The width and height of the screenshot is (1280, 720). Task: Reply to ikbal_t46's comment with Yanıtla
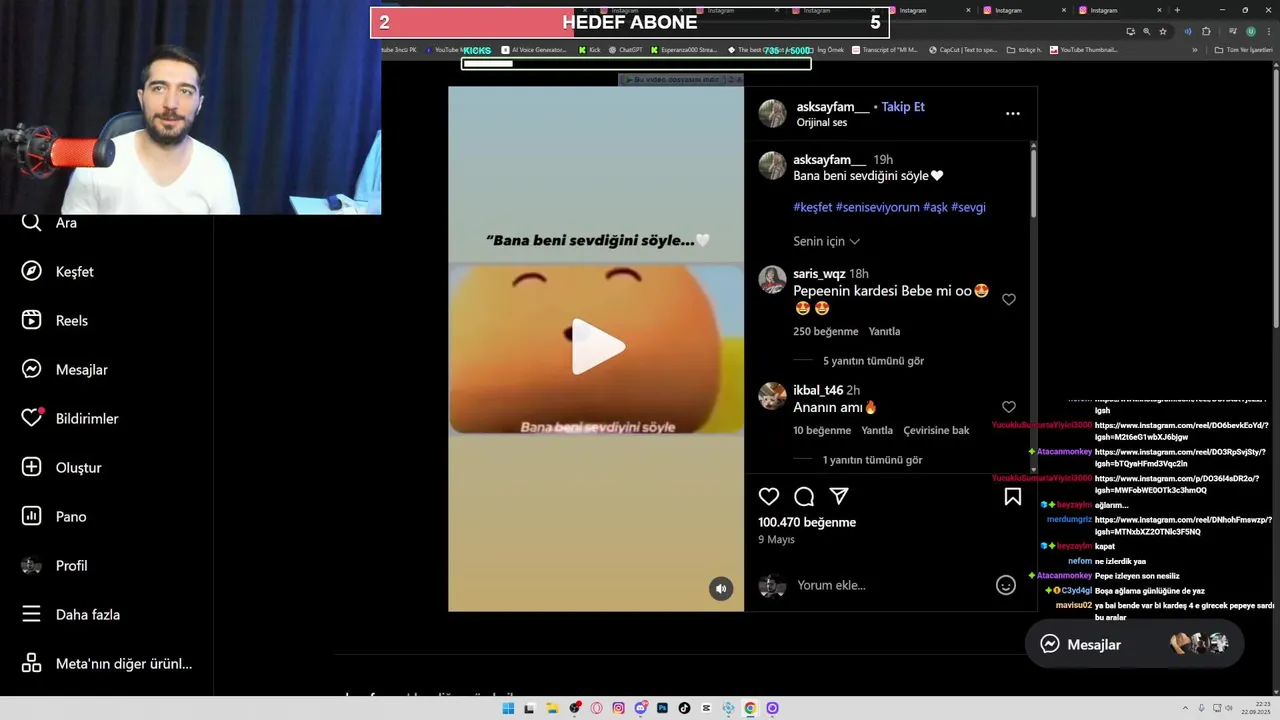click(x=877, y=430)
